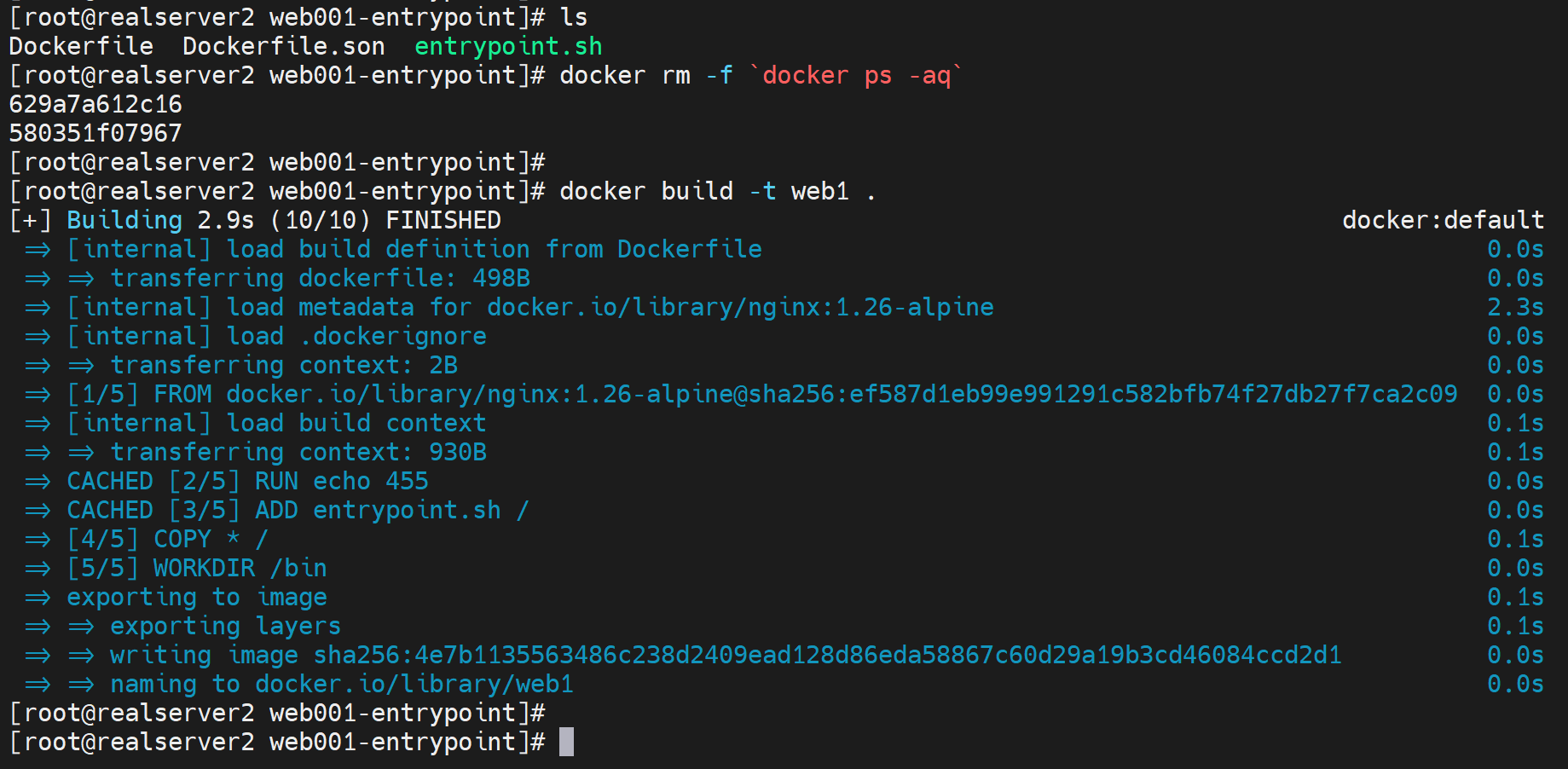Click the arrow before 'load build definition'
This screenshot has height=769, width=1568.
pos(38,250)
